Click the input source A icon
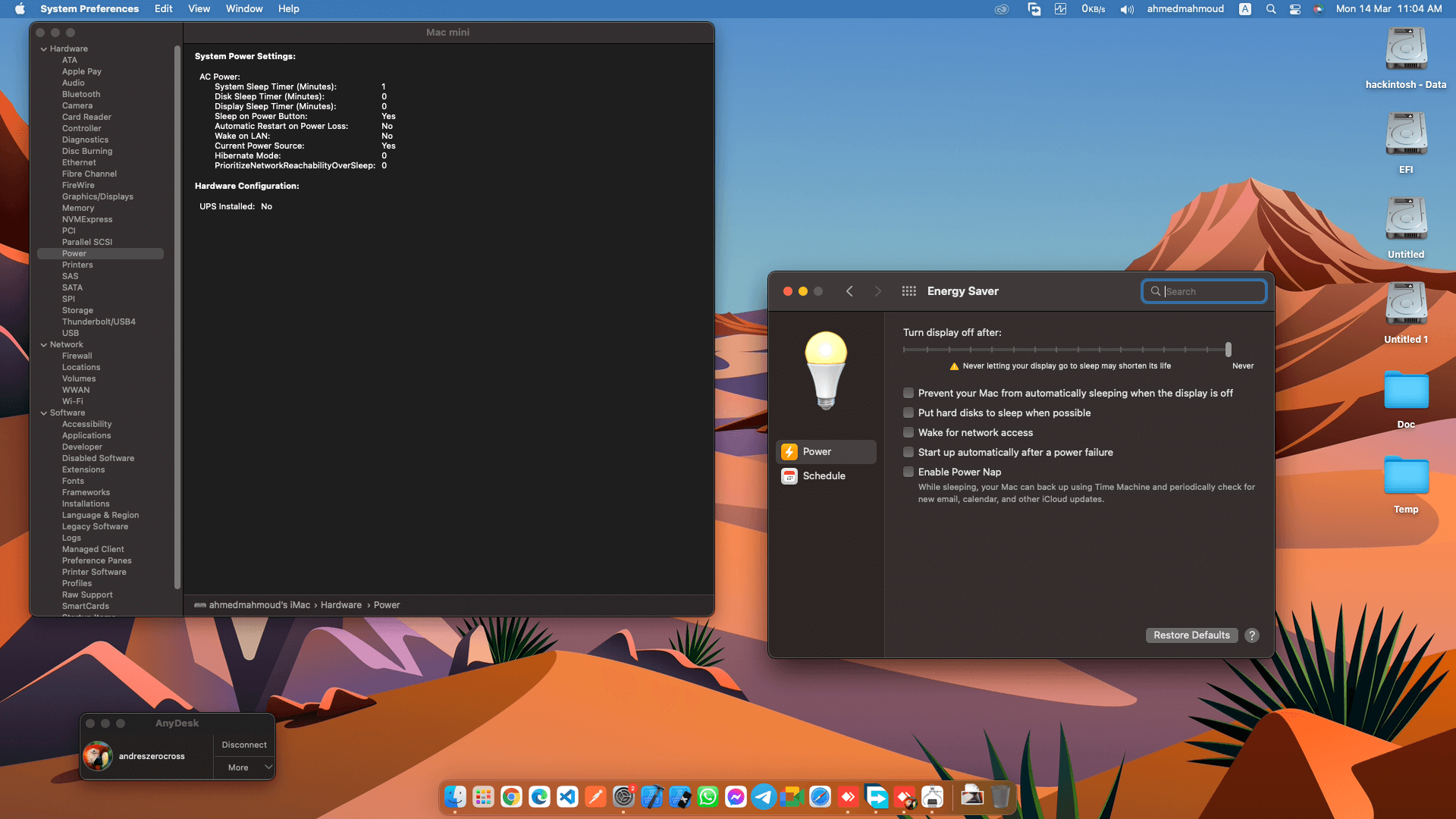Image resolution: width=1456 pixels, height=819 pixels. click(x=1245, y=9)
